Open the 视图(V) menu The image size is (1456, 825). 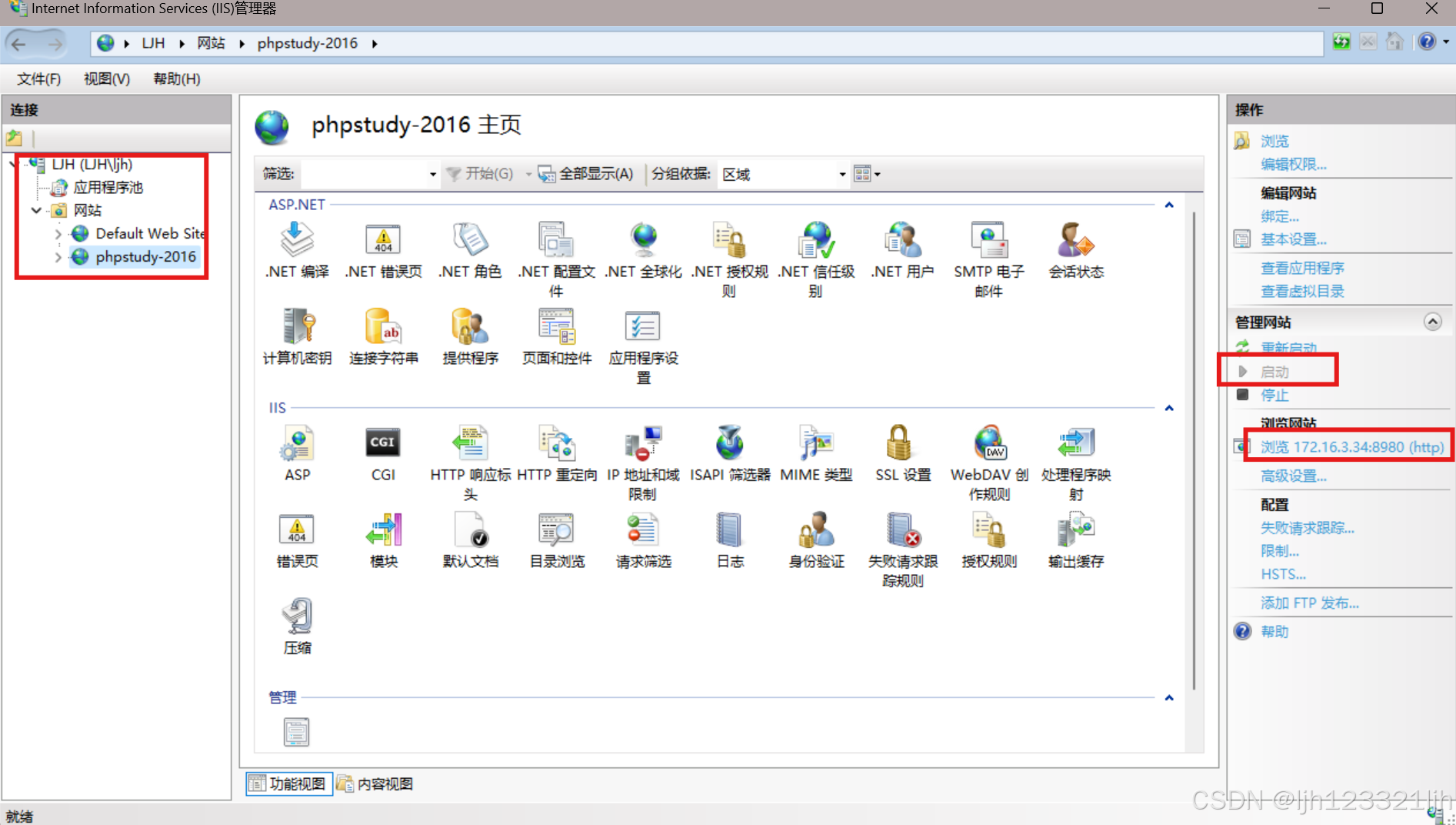[x=106, y=78]
